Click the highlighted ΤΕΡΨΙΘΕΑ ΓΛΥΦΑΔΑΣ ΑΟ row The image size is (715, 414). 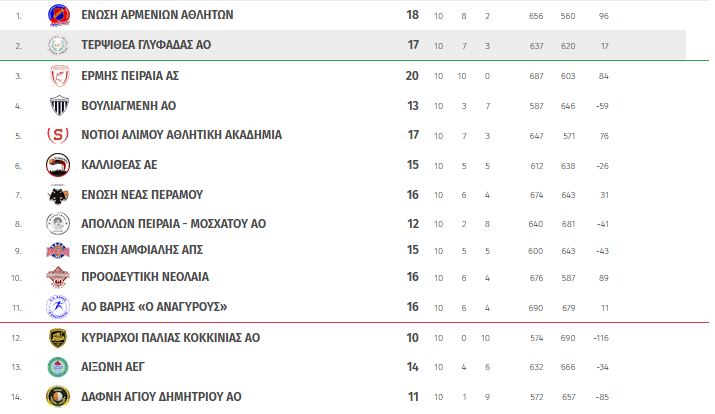(343, 45)
